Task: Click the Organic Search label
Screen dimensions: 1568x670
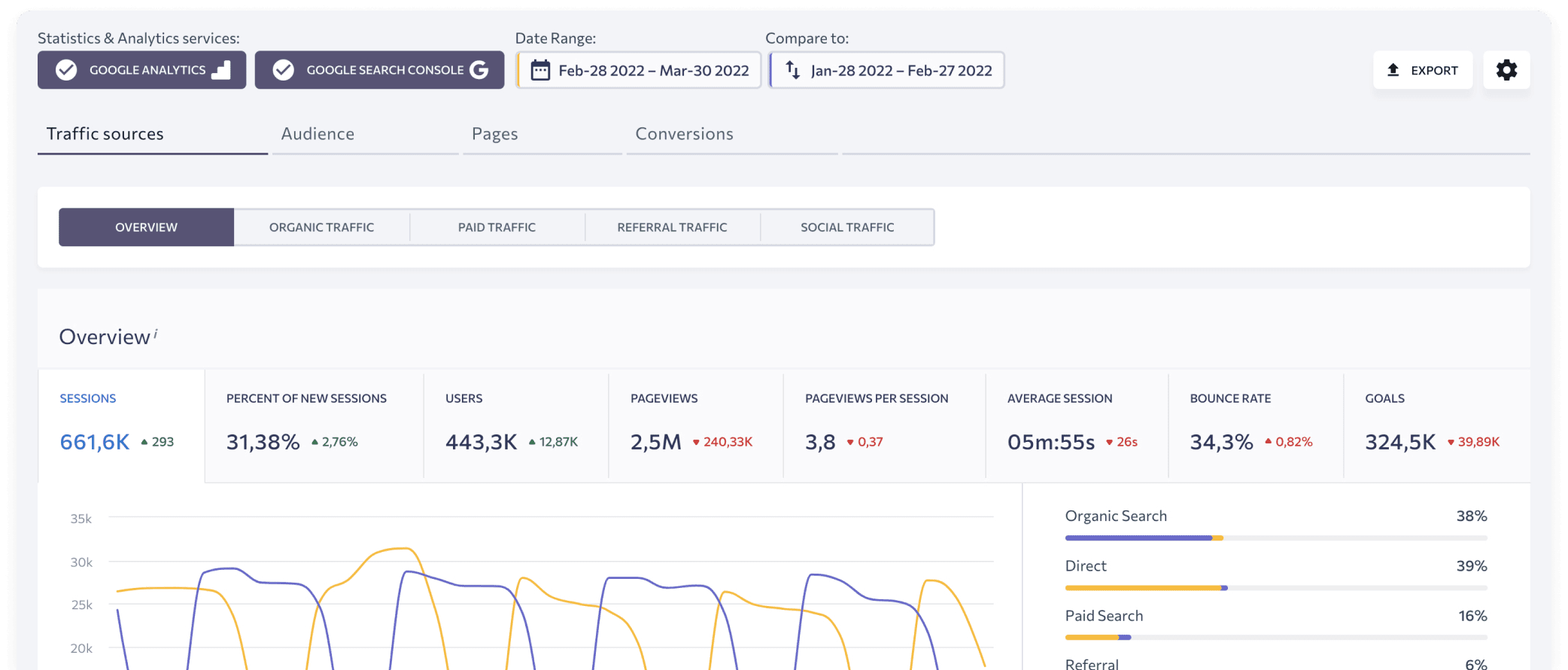Action: (1116, 516)
